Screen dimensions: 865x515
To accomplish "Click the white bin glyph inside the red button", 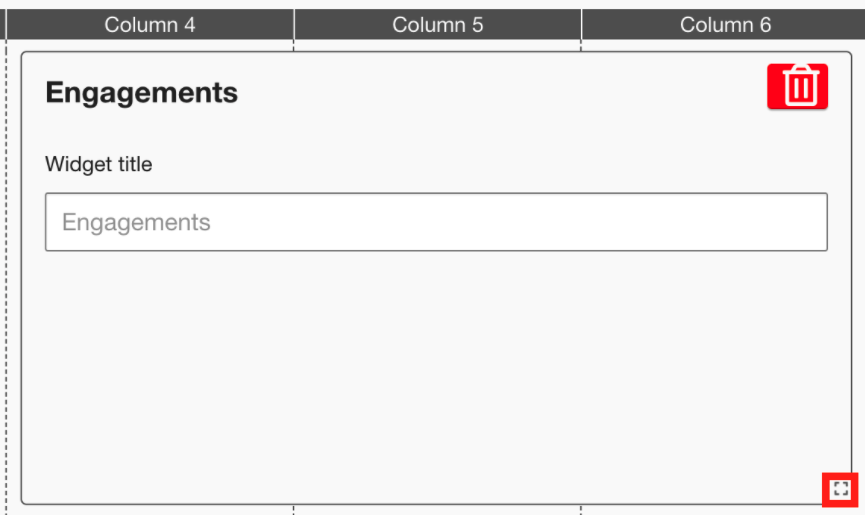I will [799, 86].
